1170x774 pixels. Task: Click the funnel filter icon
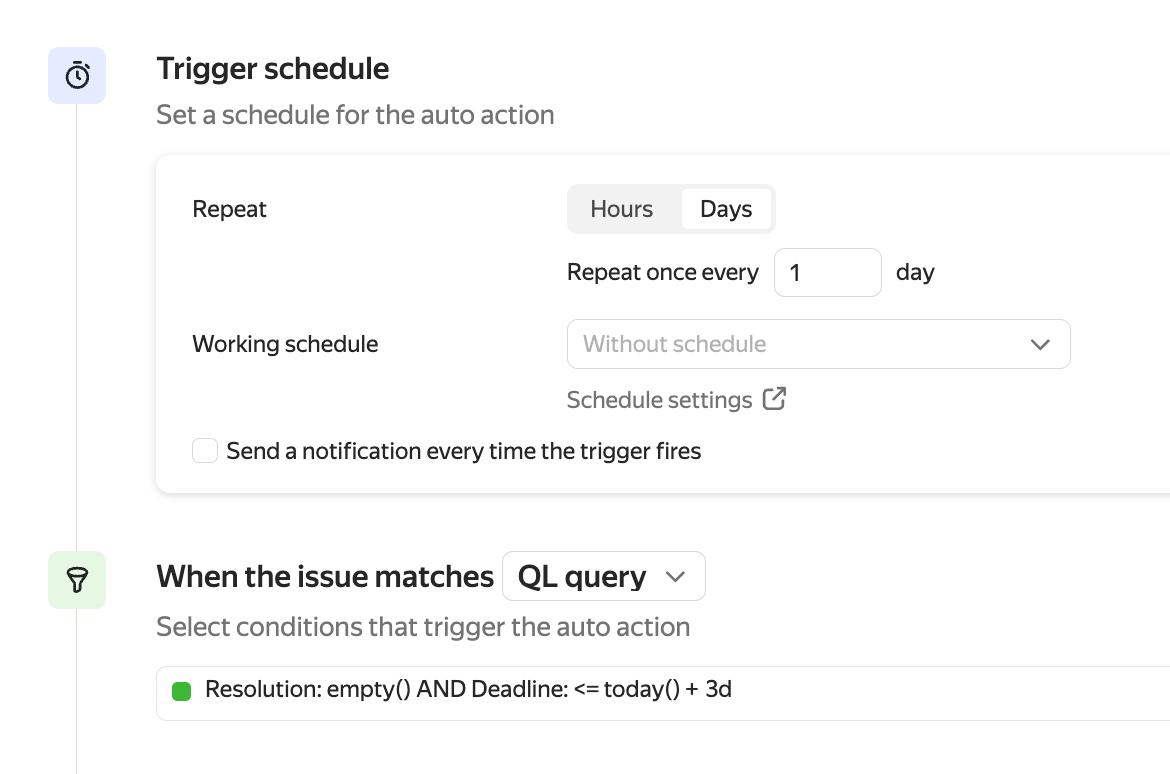[x=77, y=580]
